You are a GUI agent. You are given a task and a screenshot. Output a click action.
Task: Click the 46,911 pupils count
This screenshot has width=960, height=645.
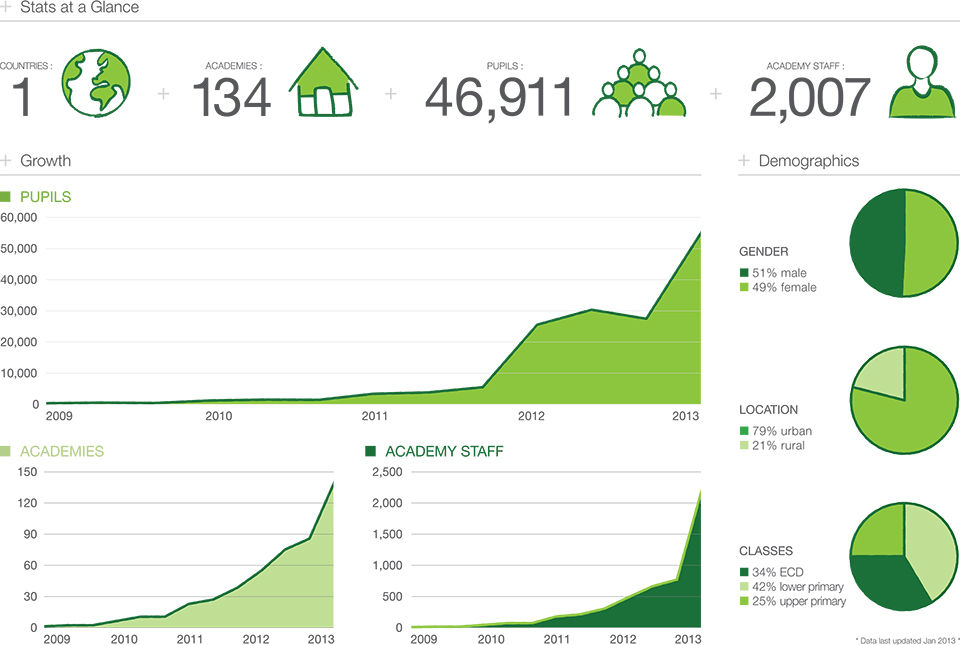tap(500, 97)
